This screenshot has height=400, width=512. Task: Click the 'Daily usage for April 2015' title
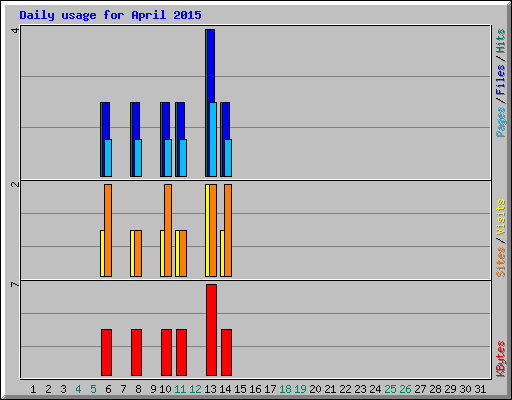[110, 15]
